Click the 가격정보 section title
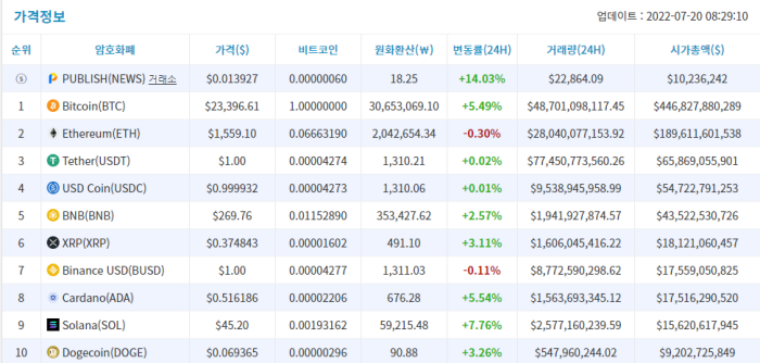This screenshot has height=363, width=760. coord(39,16)
